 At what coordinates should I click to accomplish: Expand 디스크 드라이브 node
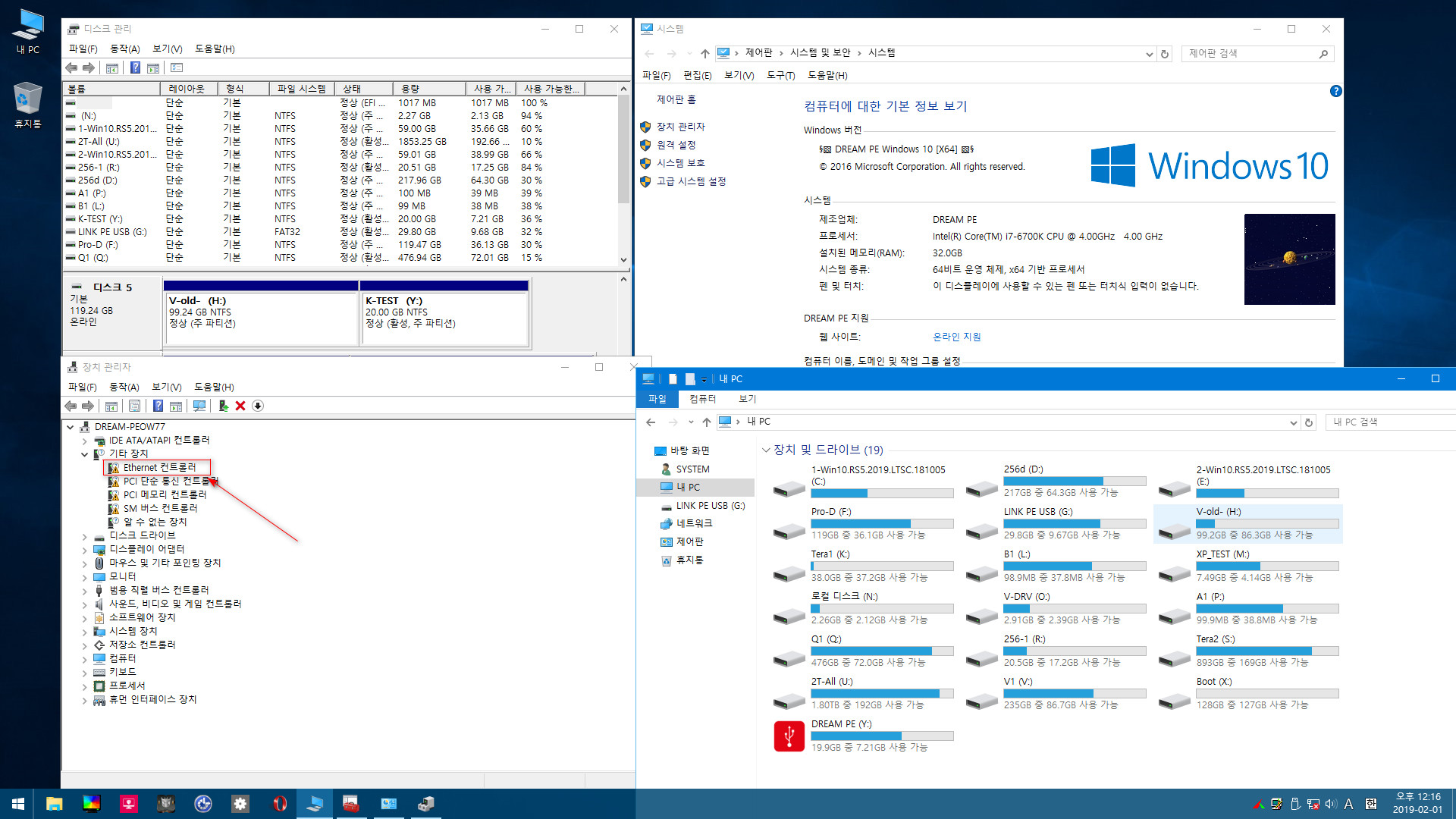tap(85, 536)
